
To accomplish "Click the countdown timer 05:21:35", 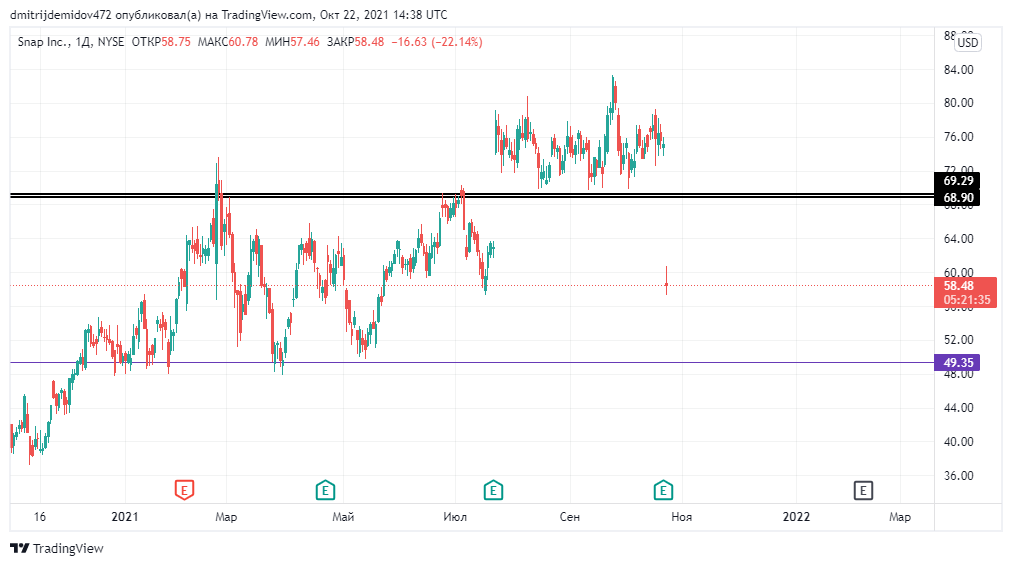I will pyautogui.click(x=966, y=300).
